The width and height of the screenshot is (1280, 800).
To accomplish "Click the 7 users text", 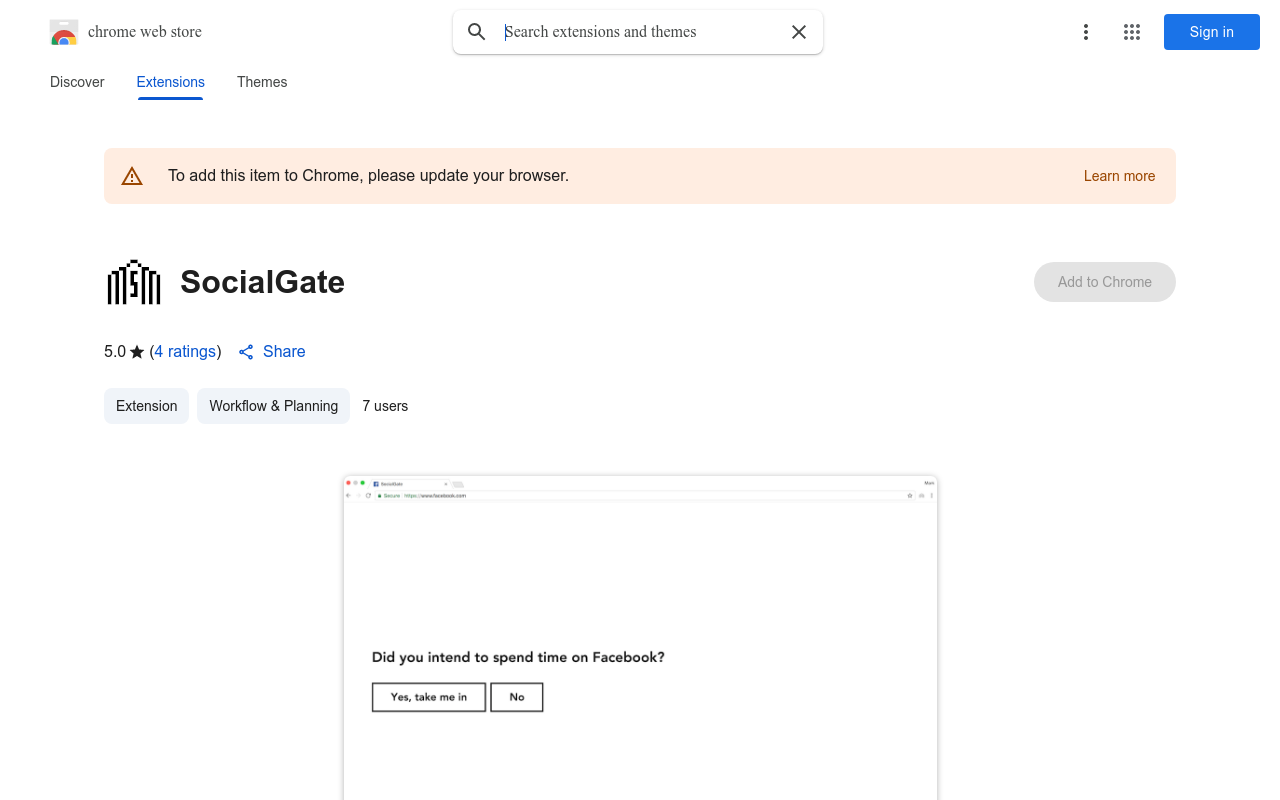I will pos(385,406).
